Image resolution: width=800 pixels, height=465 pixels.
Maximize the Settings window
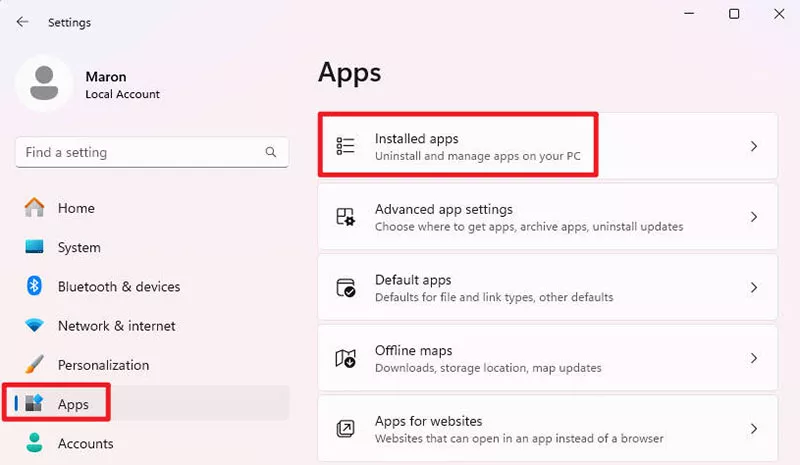[x=734, y=14]
